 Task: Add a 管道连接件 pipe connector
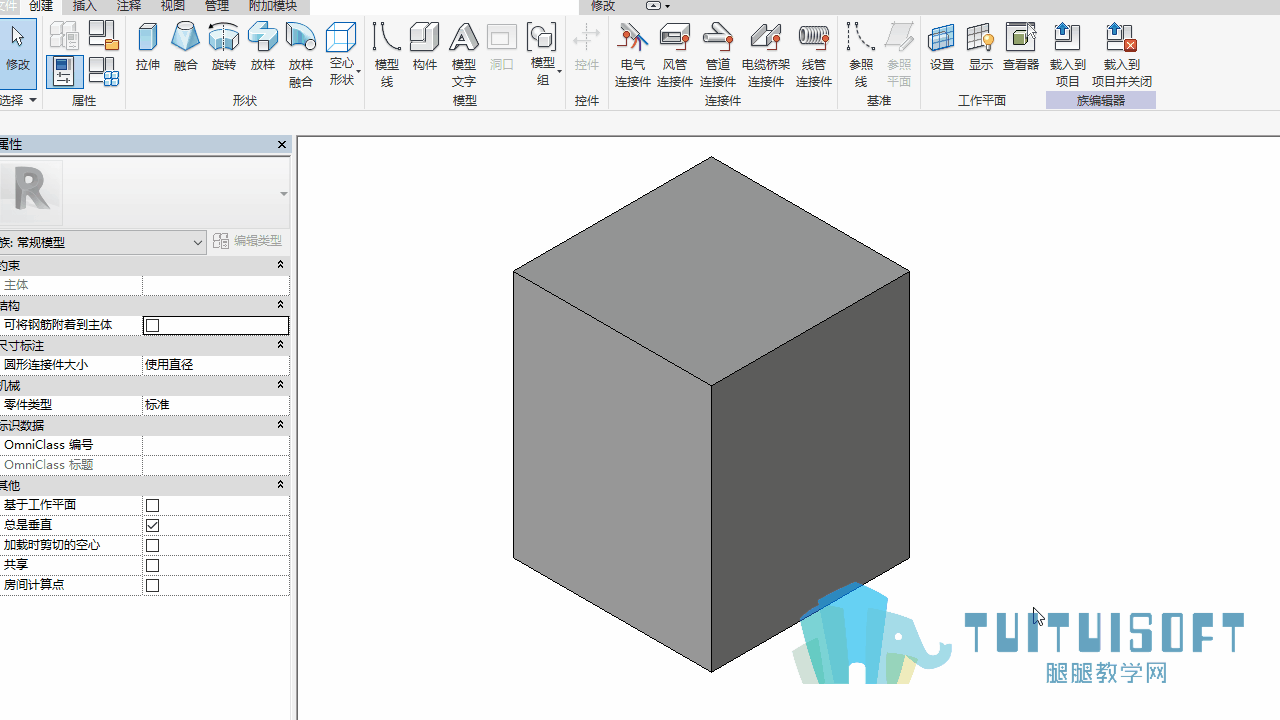tap(718, 55)
